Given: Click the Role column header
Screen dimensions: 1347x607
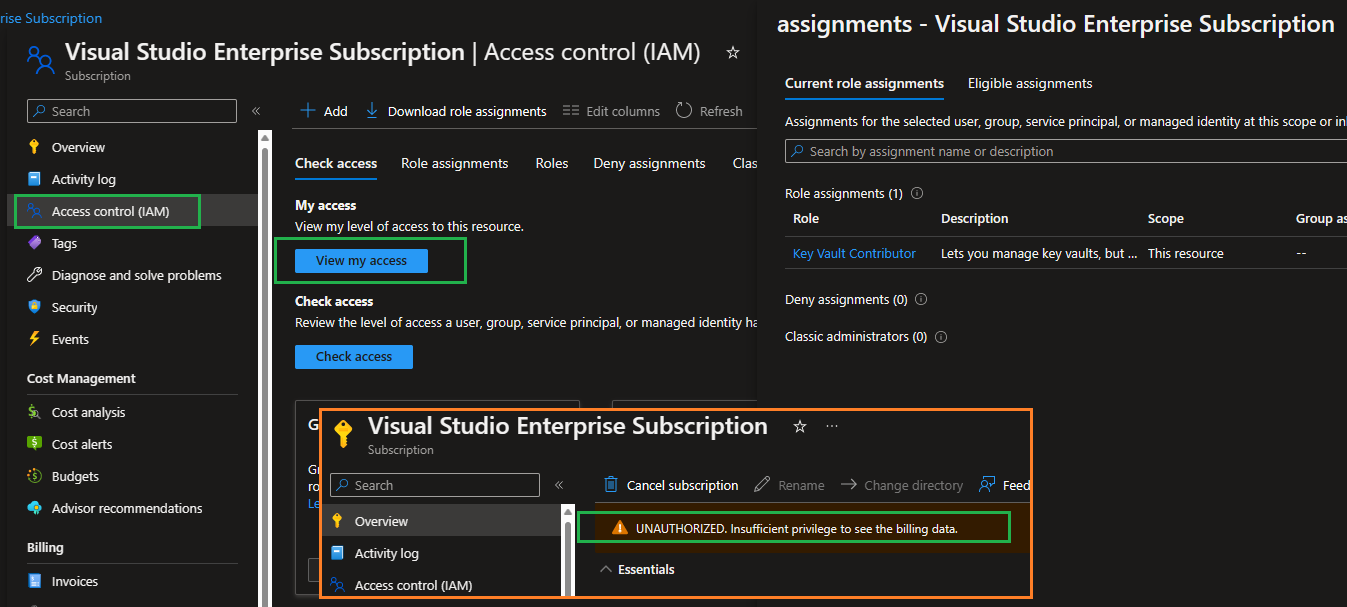Looking at the screenshot, I should 806,218.
